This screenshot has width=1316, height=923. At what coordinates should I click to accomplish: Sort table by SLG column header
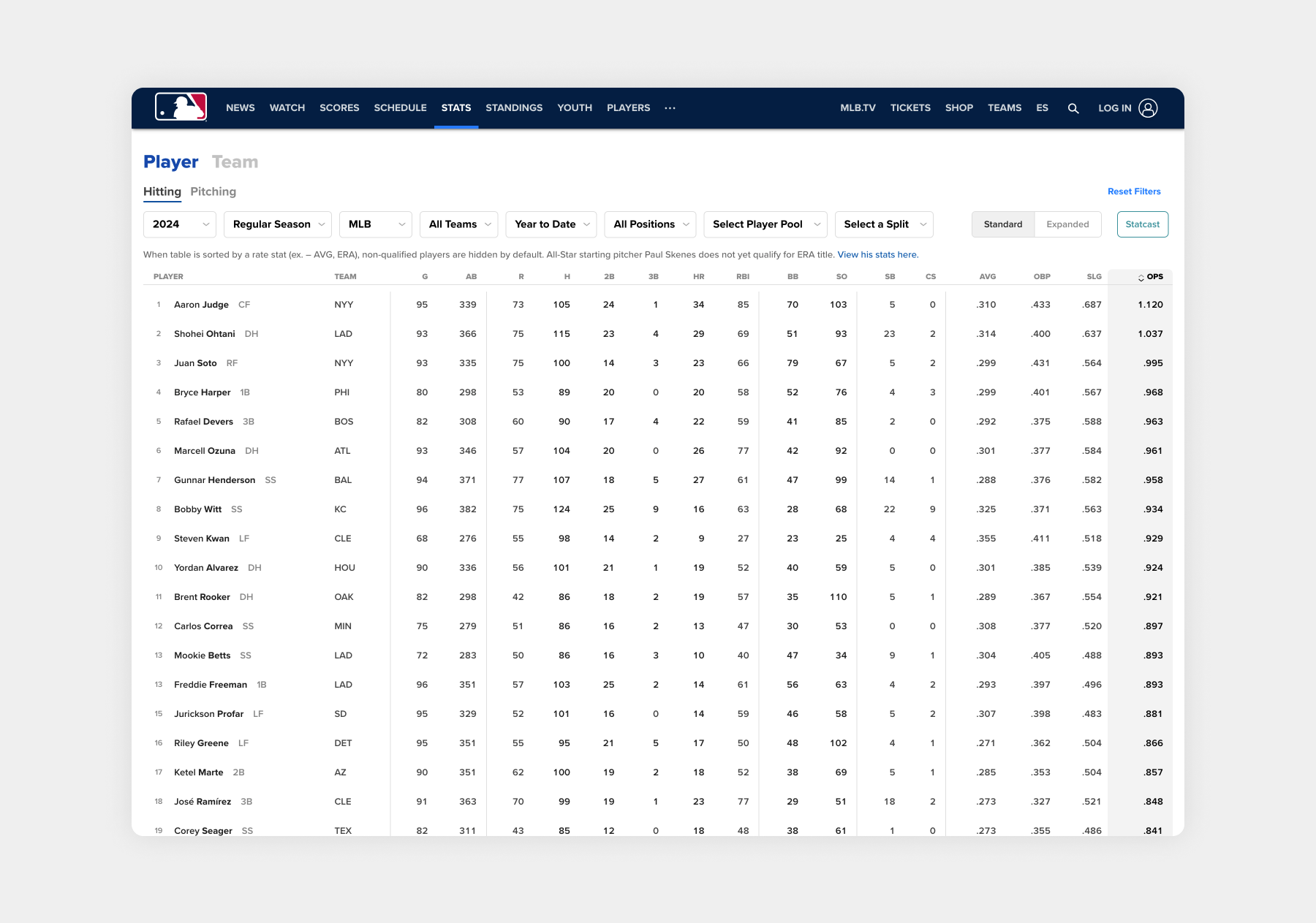point(1094,277)
